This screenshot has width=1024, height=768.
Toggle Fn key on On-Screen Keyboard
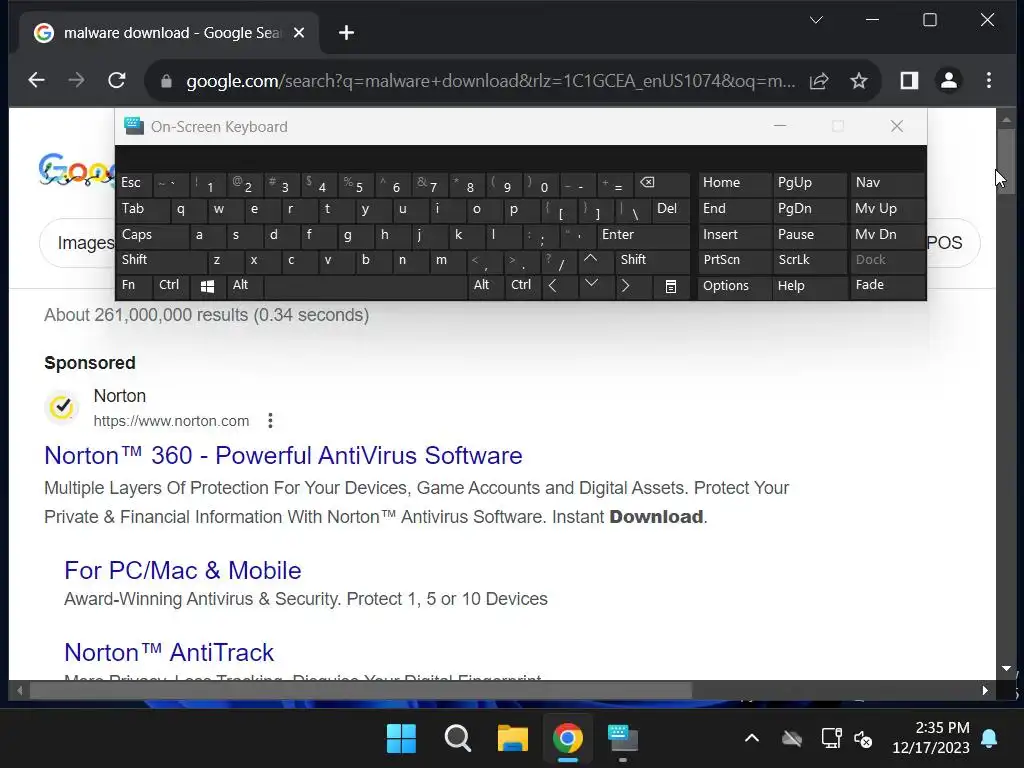tap(134, 286)
